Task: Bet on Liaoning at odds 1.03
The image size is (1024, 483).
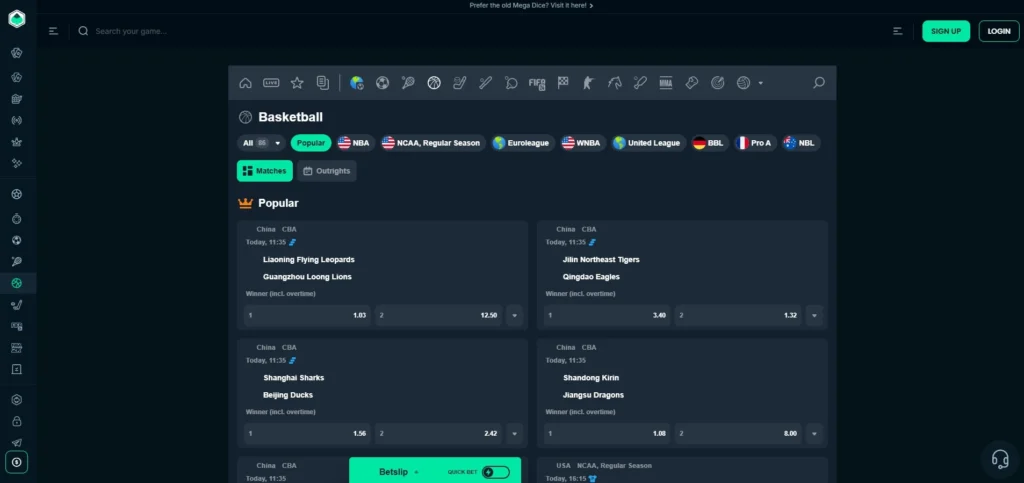Action: [x=307, y=315]
